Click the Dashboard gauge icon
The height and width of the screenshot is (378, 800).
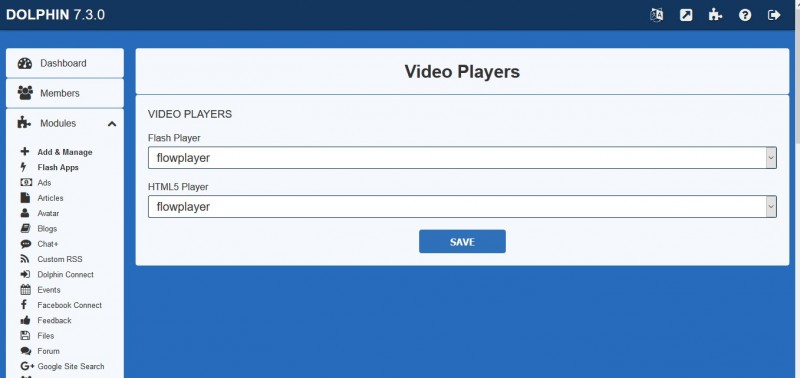(24, 63)
